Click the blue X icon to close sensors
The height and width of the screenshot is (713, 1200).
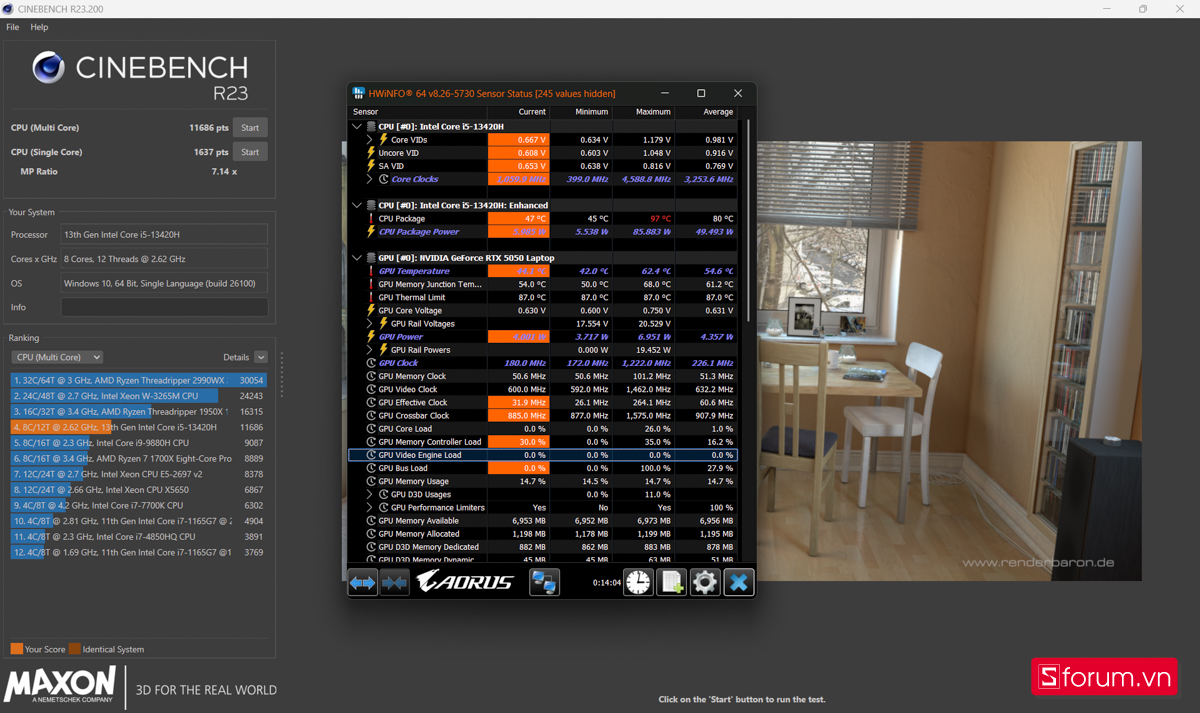tap(739, 582)
